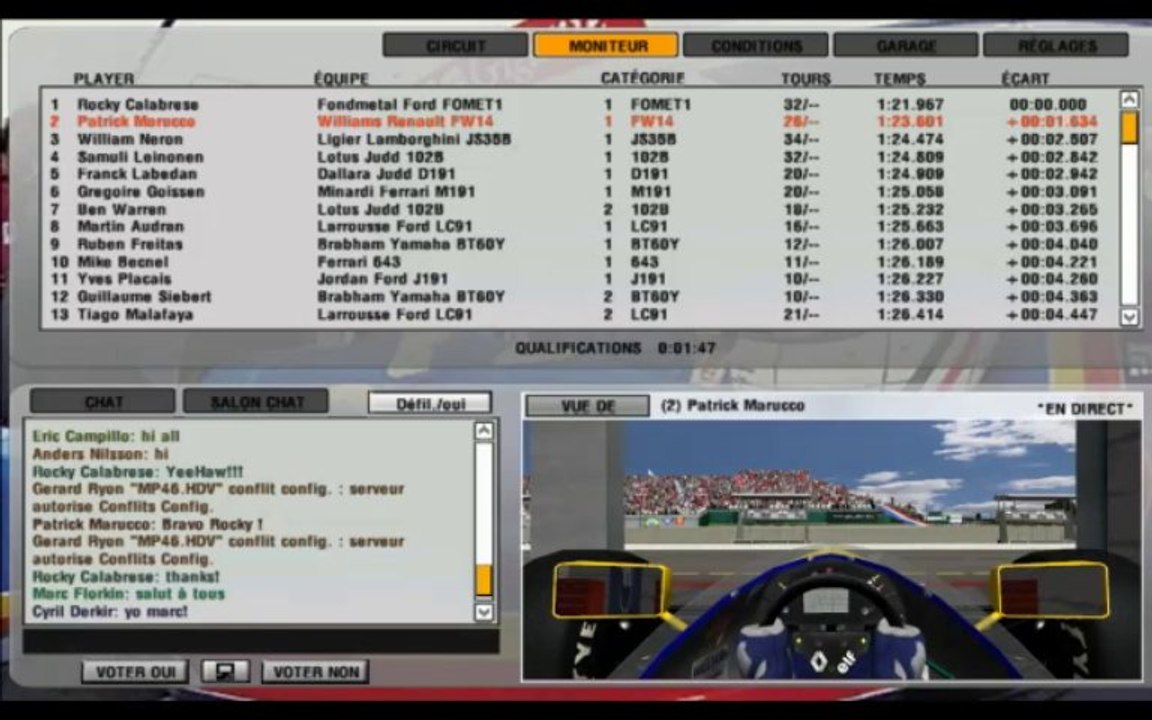Click team Ligier Lamborghini JS35B

click(414, 140)
